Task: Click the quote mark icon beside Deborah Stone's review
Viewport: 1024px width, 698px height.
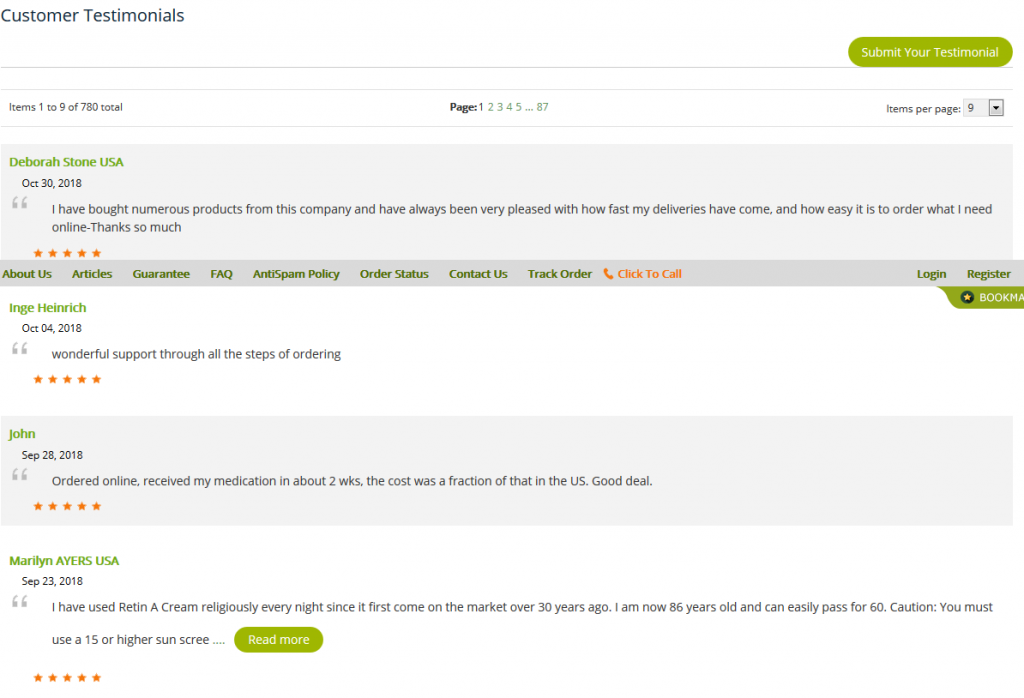Action: (20, 203)
